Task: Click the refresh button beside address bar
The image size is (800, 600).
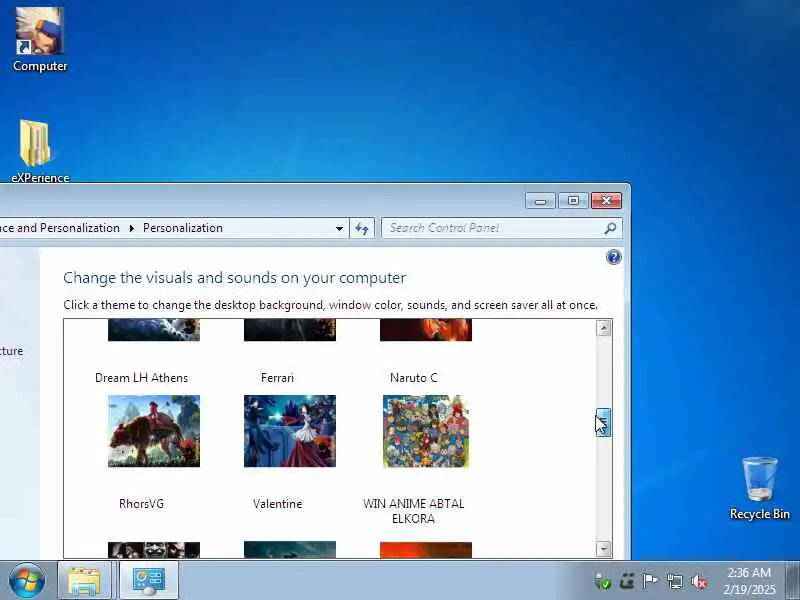Action: pos(362,228)
